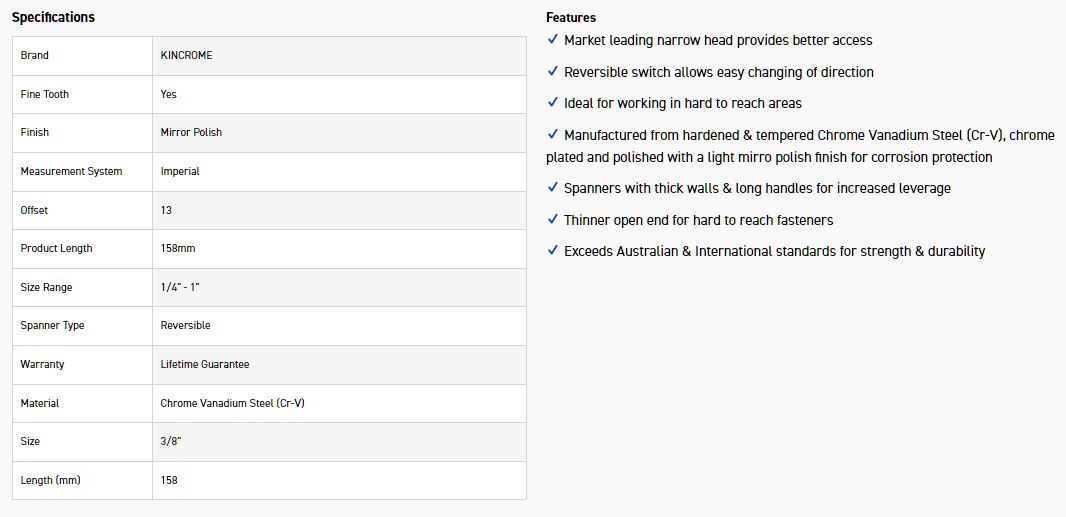This screenshot has height=517, width=1066.
Task: Click the Chrome Vanadium Steel (Cr-V) material cell
Action: [x=232, y=403]
